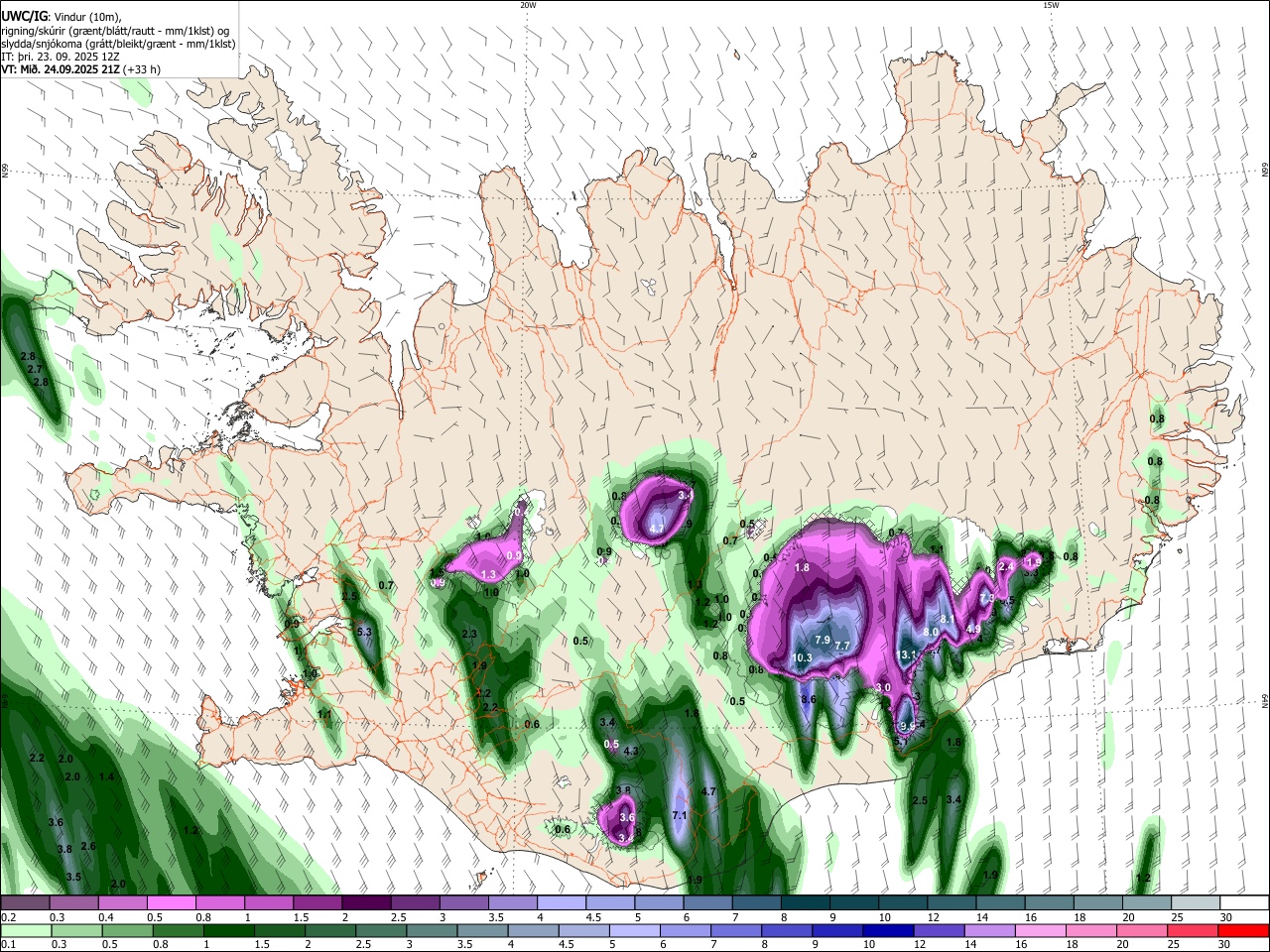Select the 7.7 precipitation value
1270x952 pixels.
[x=842, y=647]
